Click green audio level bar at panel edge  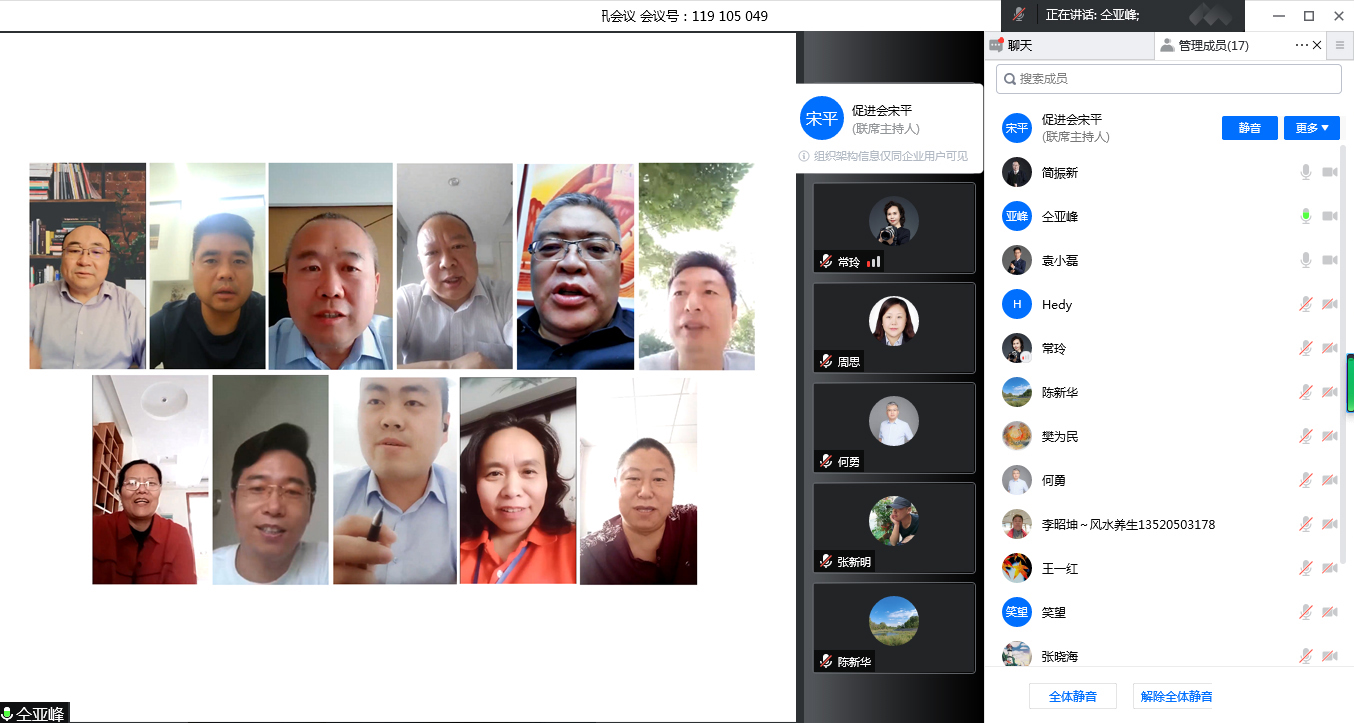[1350, 383]
